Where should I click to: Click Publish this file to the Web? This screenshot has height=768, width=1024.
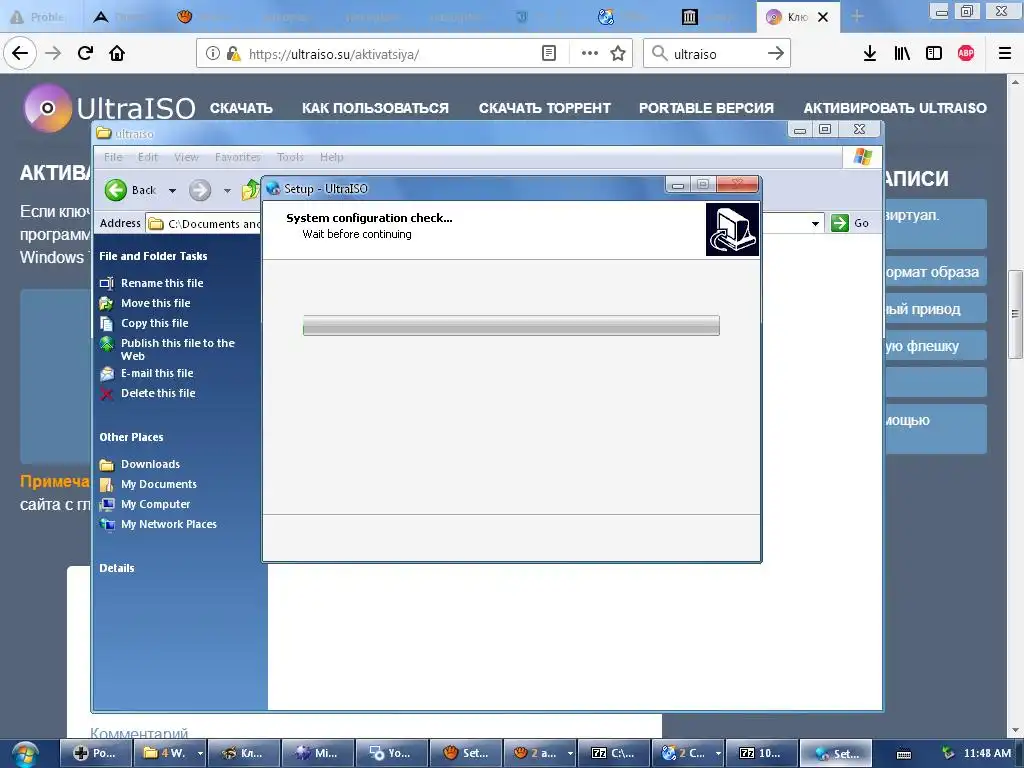(x=178, y=349)
